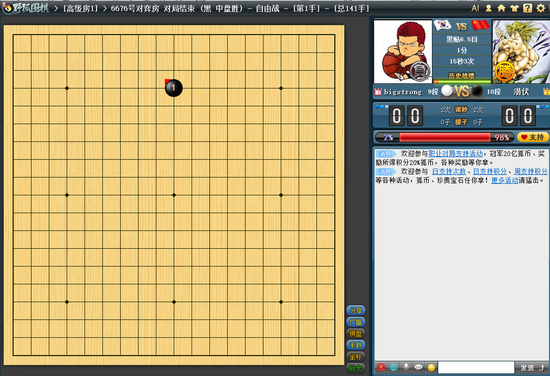Toggle the 广播 broadcast button
The height and width of the screenshot is (376, 550).
click(x=356, y=322)
